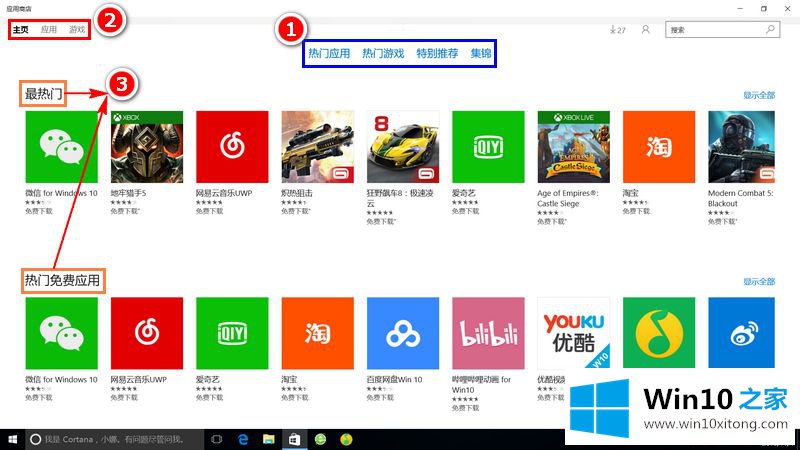Switch to the 主页 tab
Screen dimensions: 800x450
20,30
